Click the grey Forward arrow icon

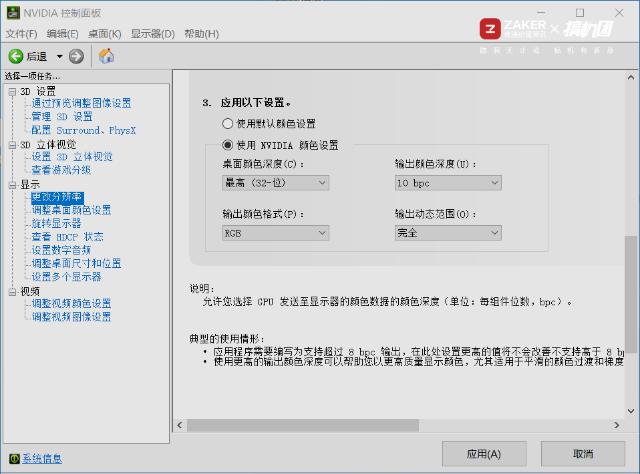(x=76, y=56)
